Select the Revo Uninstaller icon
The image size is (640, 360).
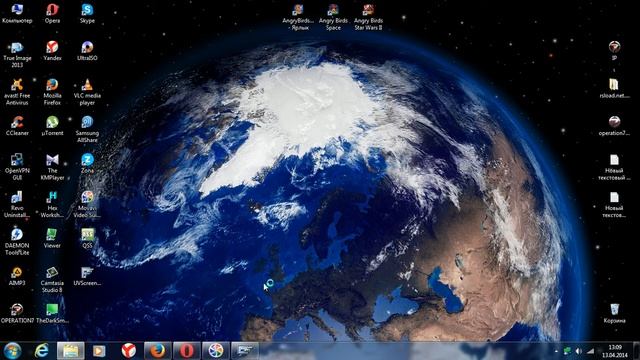(17, 204)
